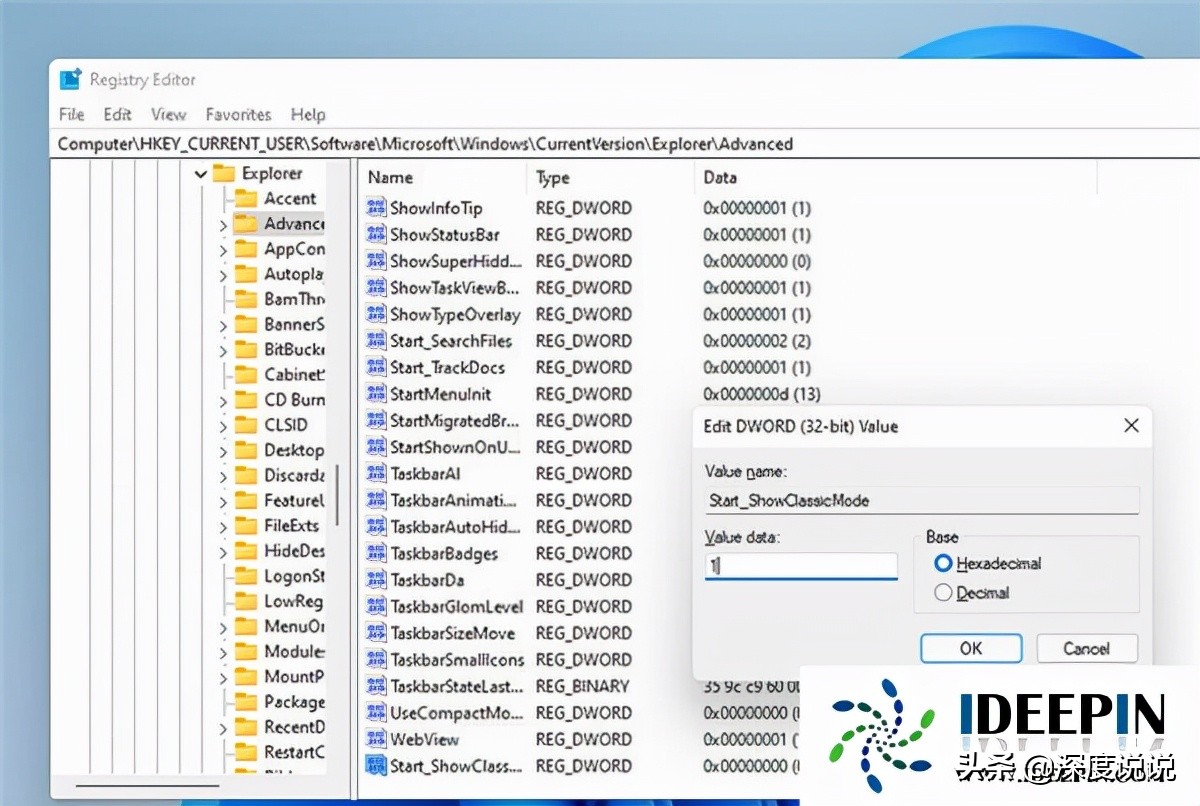Click the Value name field Start_ShowClassicMode
Viewport: 1200px width, 806px height.
(x=921, y=500)
